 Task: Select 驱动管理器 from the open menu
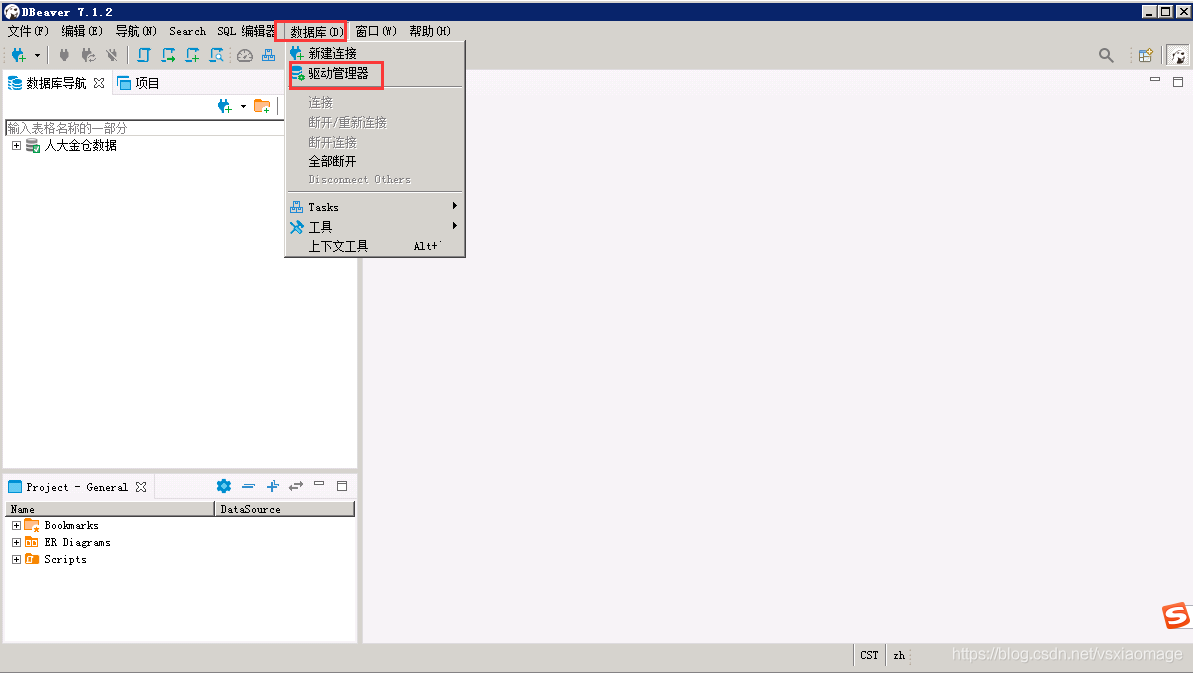335,74
